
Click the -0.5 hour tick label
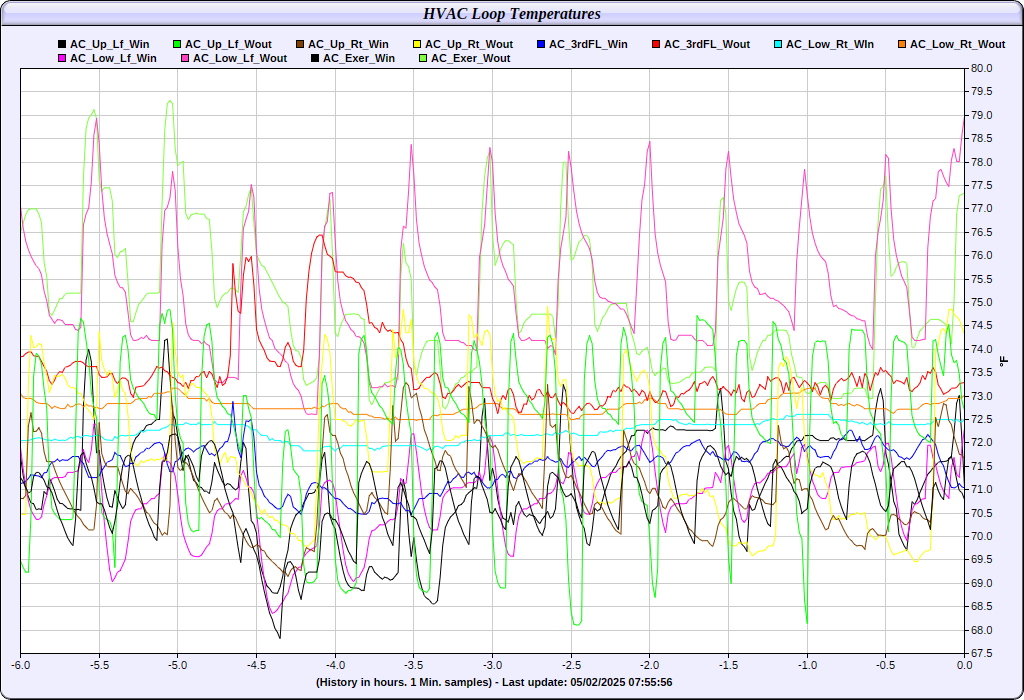click(886, 665)
